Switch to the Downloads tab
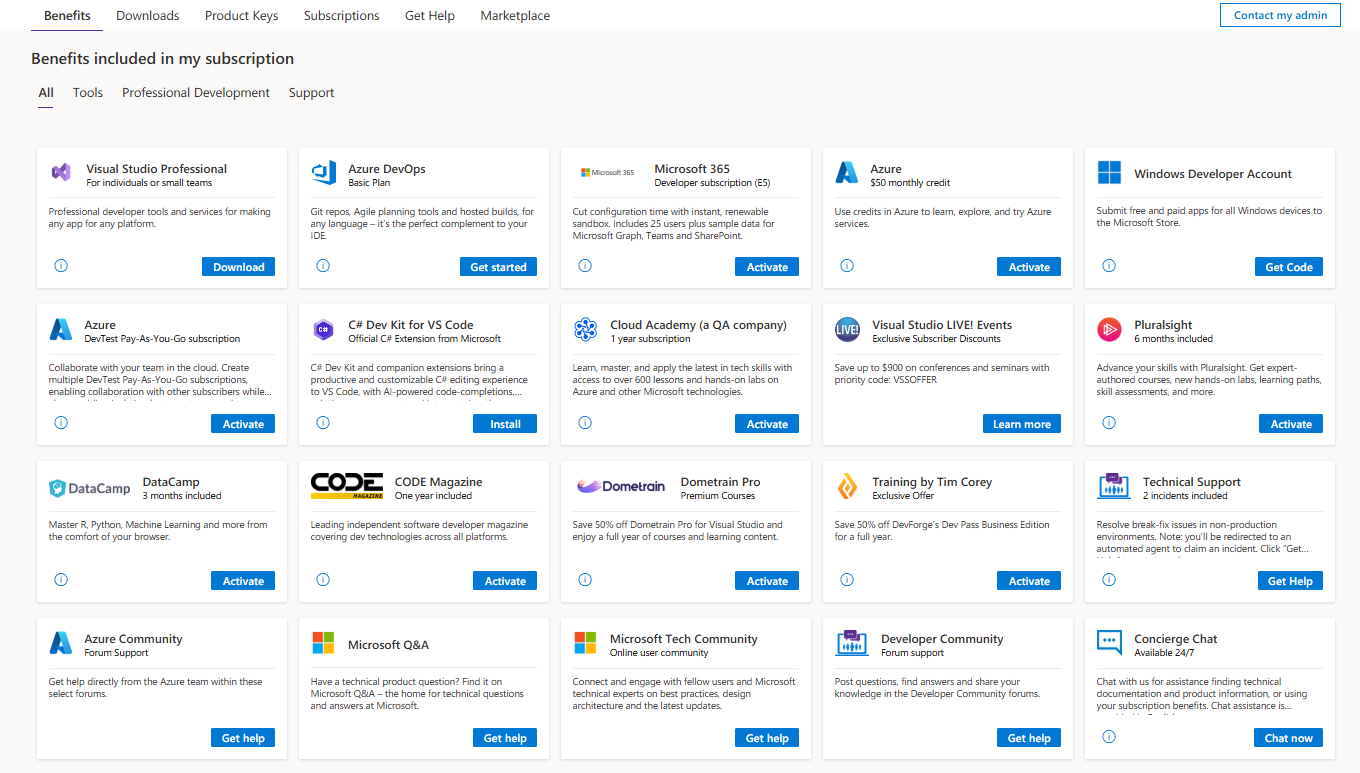This screenshot has height=773, width=1360. [148, 15]
